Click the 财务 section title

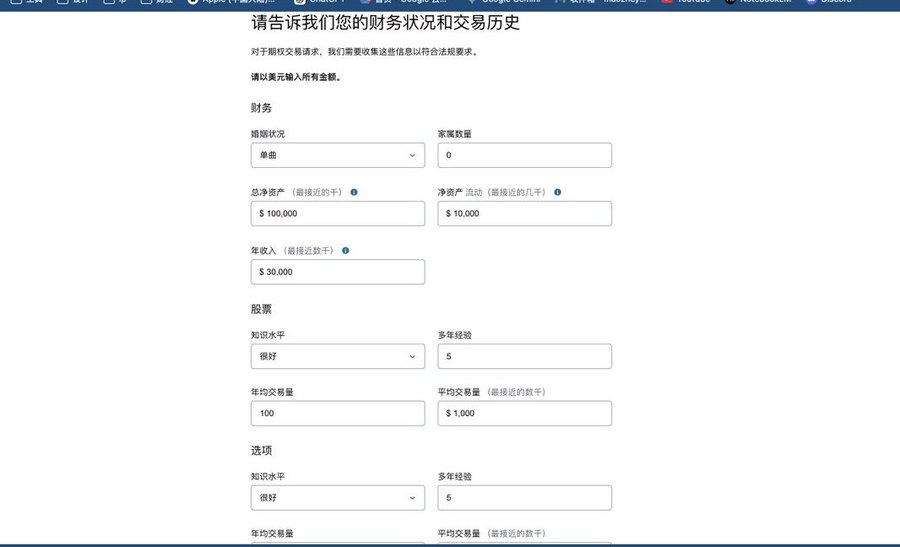point(261,108)
